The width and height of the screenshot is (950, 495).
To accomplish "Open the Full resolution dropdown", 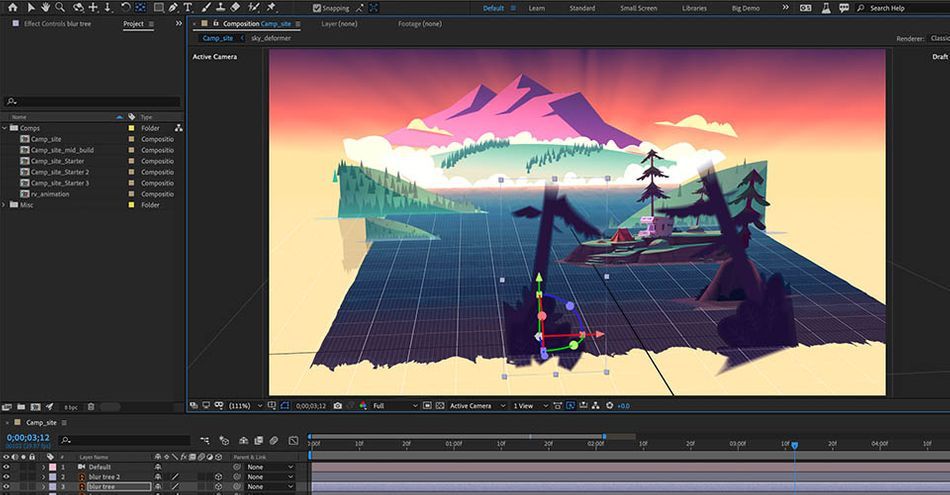I will point(395,406).
